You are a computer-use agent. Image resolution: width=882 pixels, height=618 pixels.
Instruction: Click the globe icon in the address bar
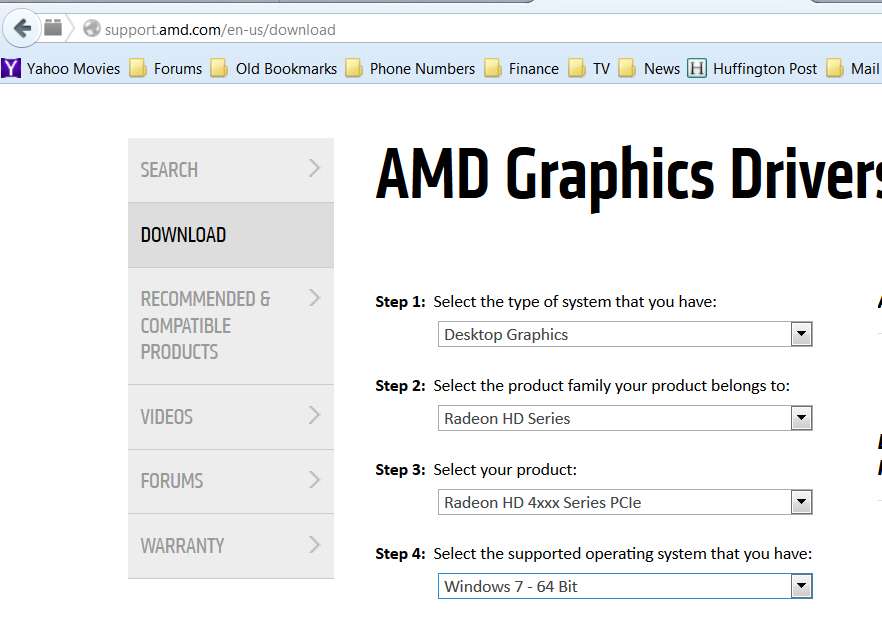[92, 29]
